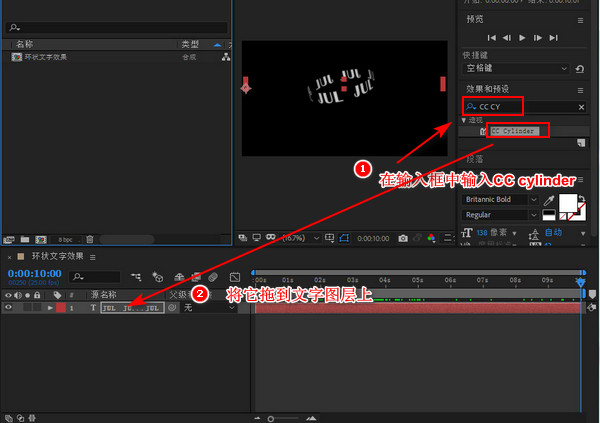Click the black and white default colors swatch

pos(549,215)
